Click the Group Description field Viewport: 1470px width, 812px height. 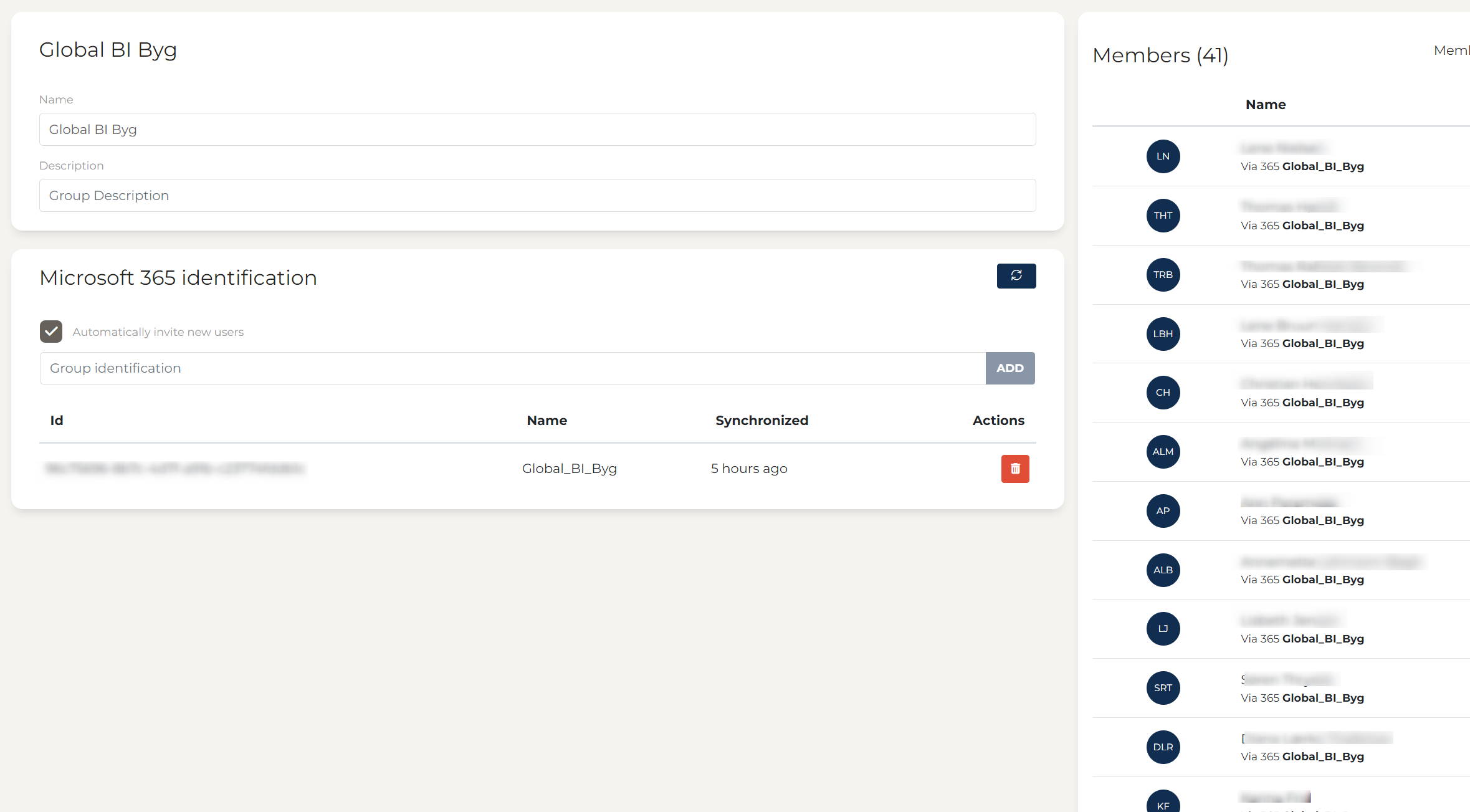pos(536,196)
